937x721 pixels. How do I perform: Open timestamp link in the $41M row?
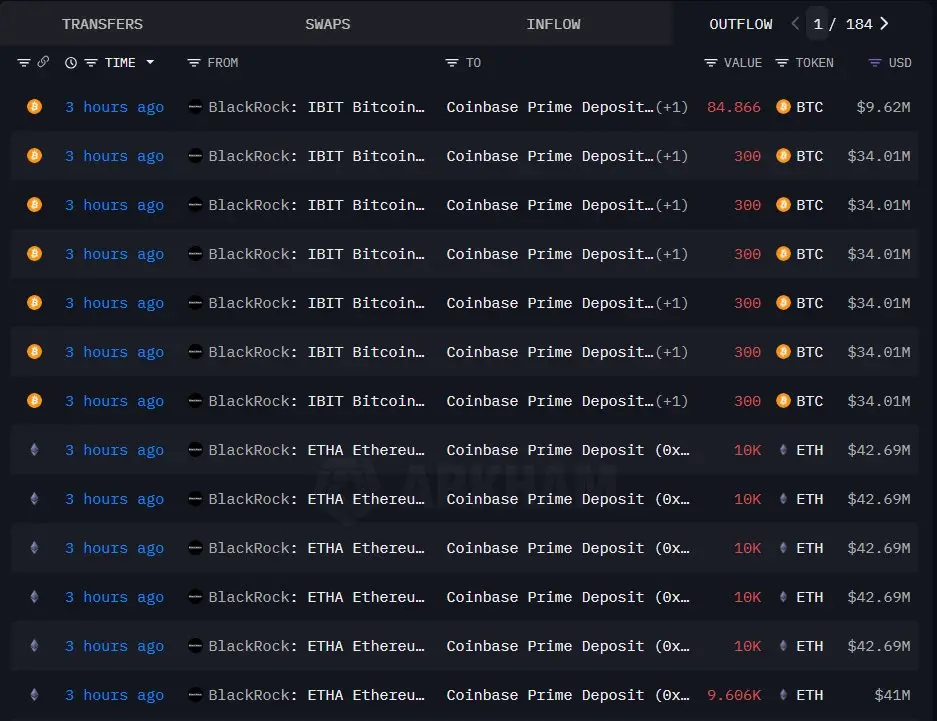tap(114, 695)
